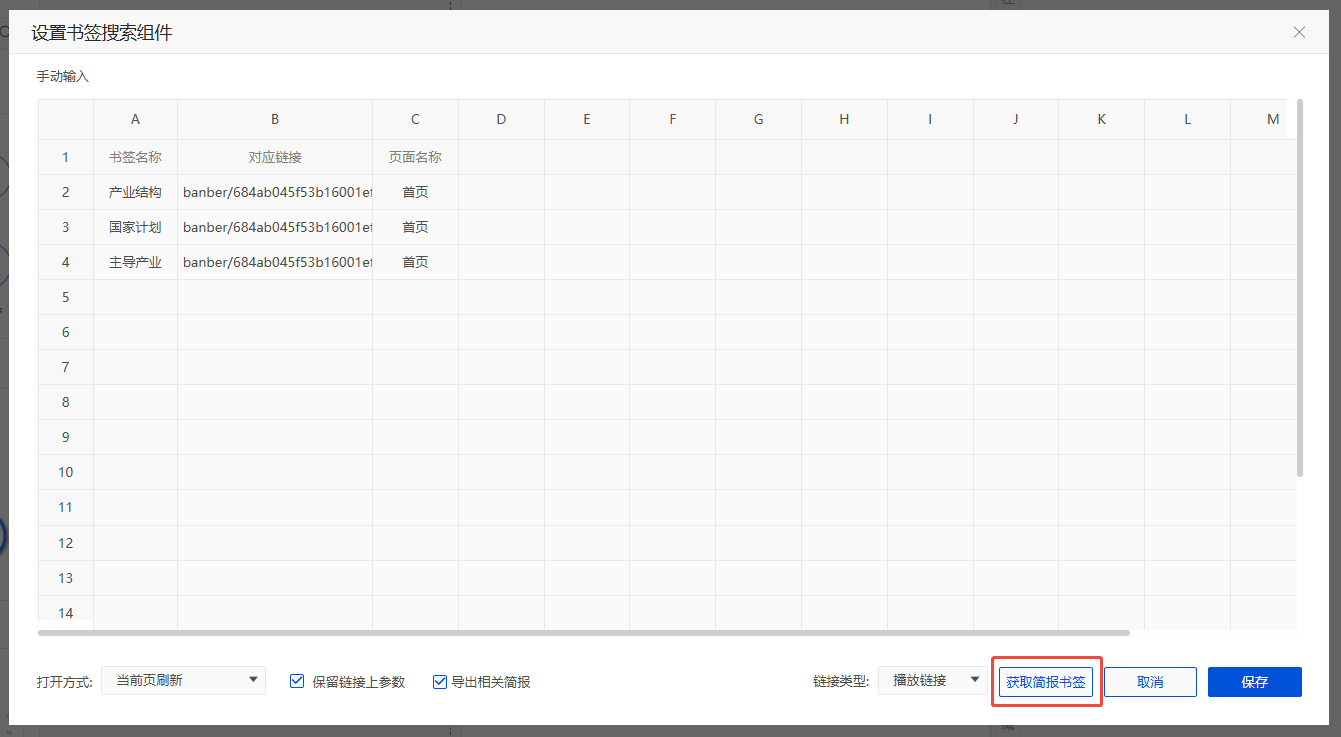
Task: Select the 主导产业 cell
Action: (x=135, y=262)
